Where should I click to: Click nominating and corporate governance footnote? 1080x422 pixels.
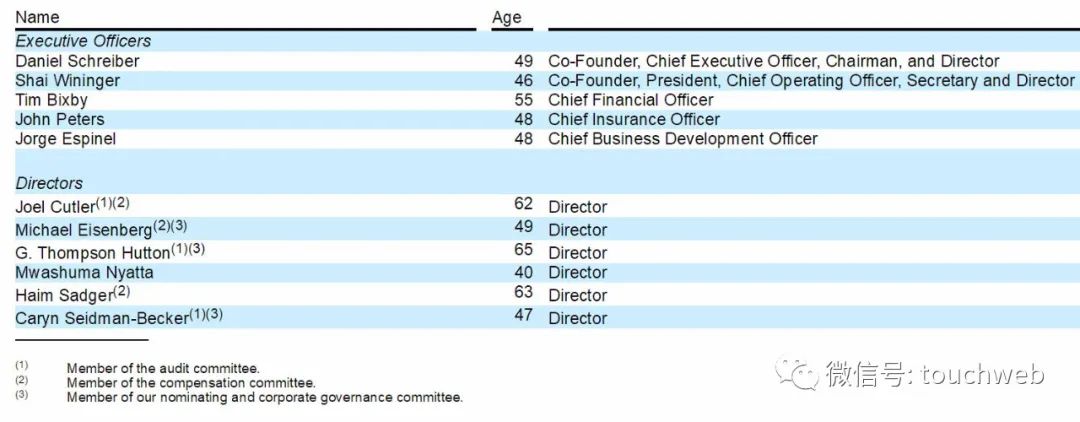click(x=264, y=397)
